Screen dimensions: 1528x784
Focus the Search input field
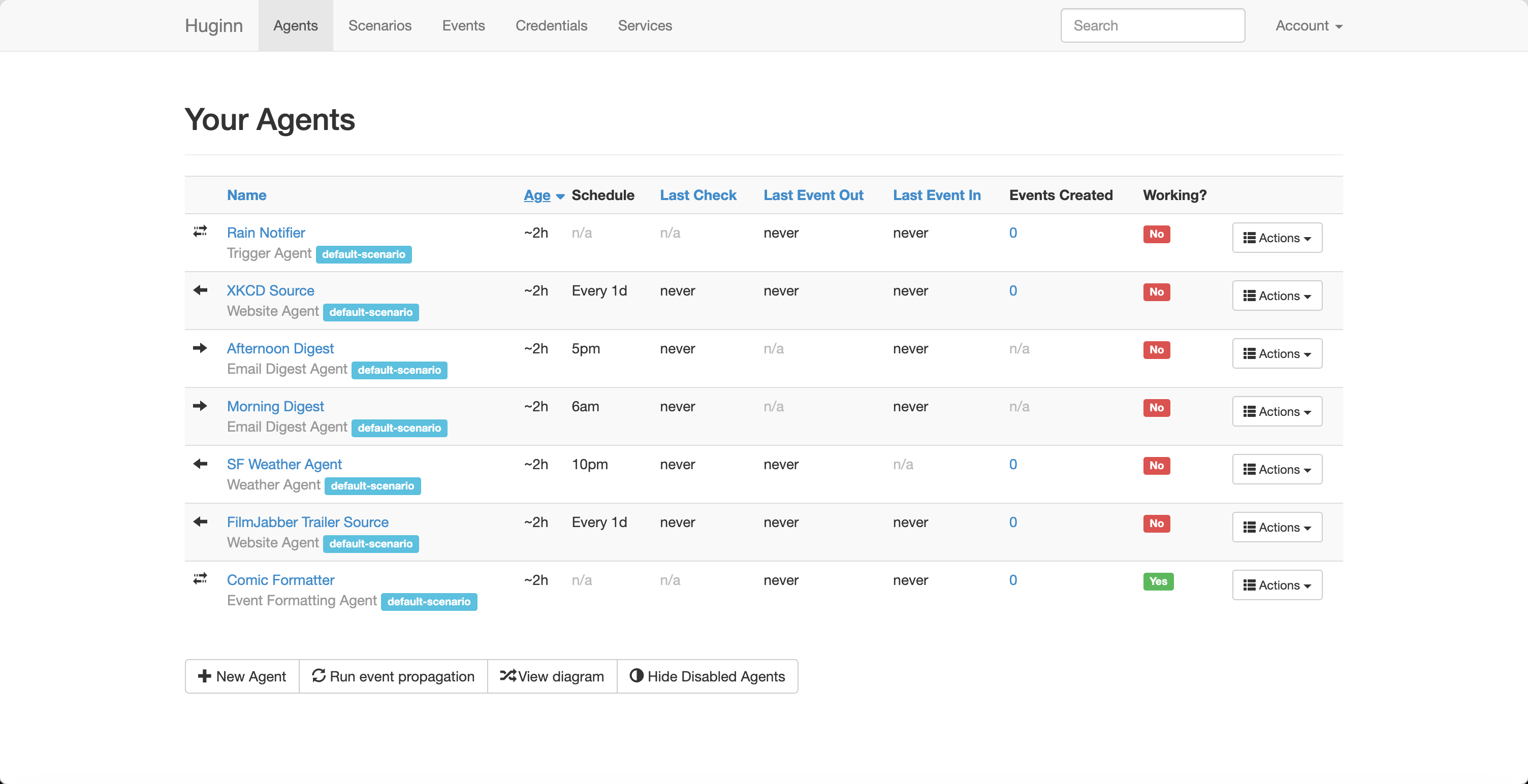click(x=1153, y=25)
